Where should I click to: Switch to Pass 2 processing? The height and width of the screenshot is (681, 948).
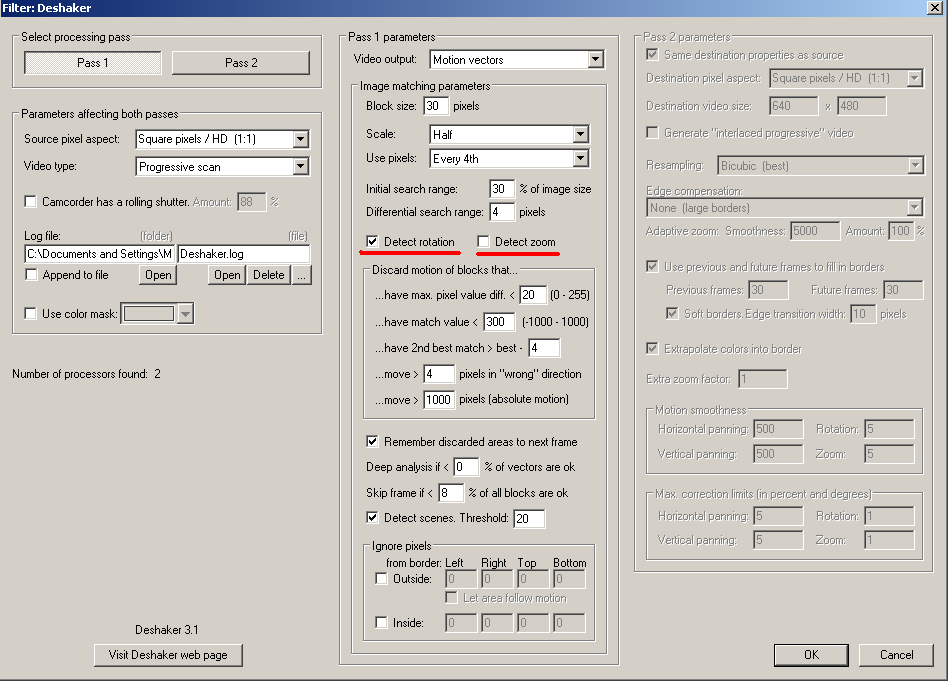click(x=241, y=63)
